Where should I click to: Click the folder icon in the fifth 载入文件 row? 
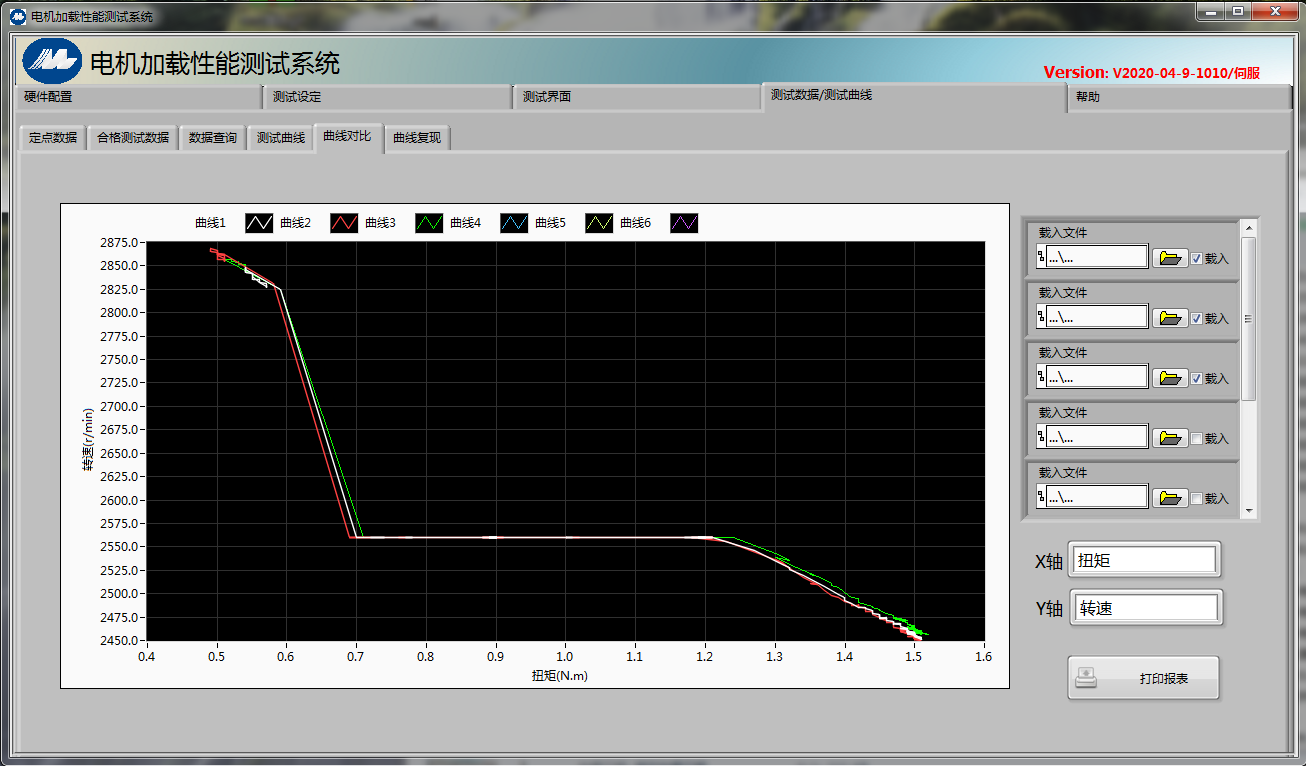(1170, 498)
